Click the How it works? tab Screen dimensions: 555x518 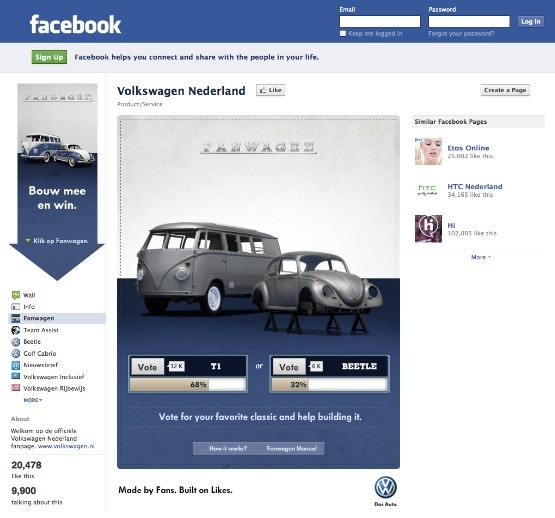coord(228,449)
